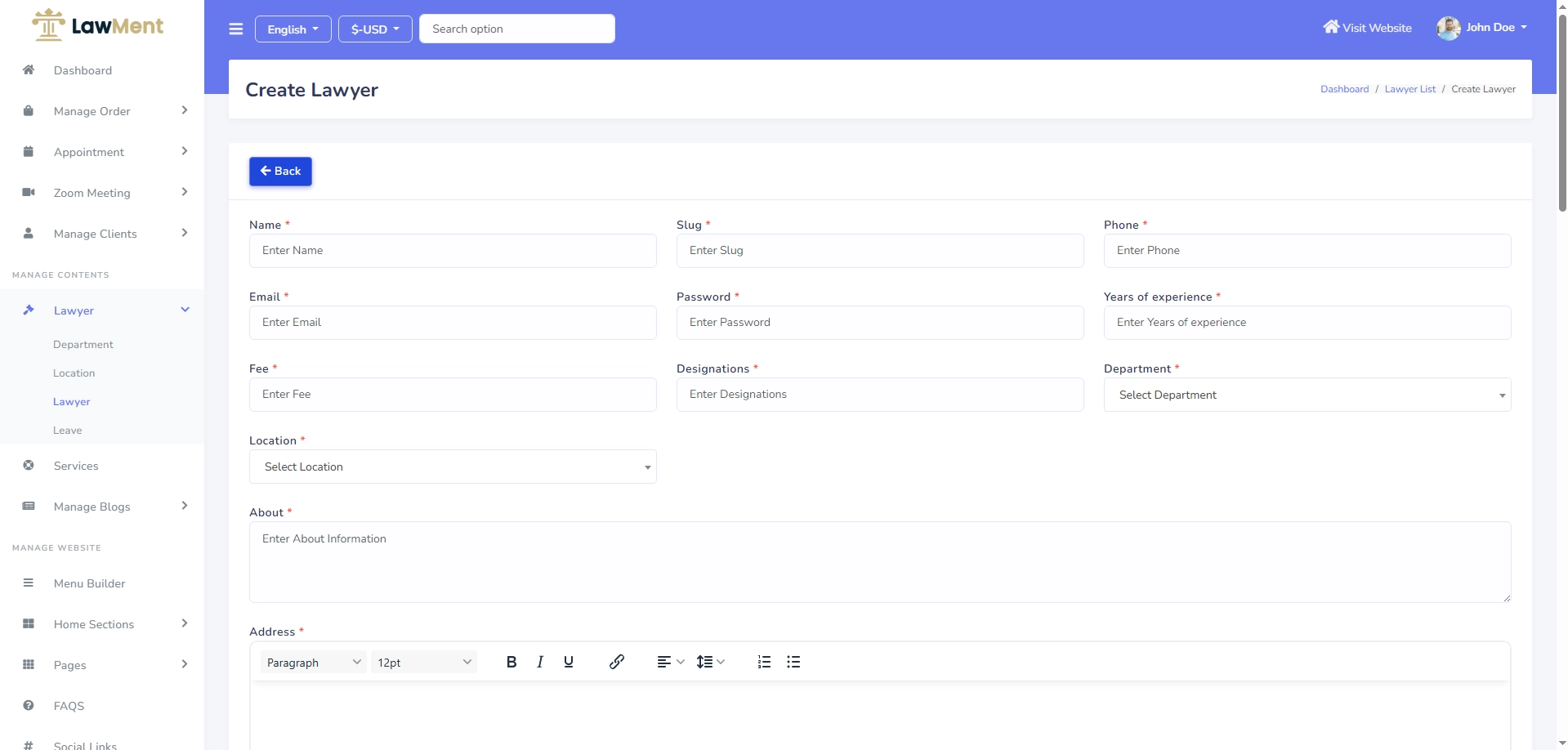Image resolution: width=1568 pixels, height=750 pixels.
Task: Click the Manage Order bag icon
Action: point(29,110)
